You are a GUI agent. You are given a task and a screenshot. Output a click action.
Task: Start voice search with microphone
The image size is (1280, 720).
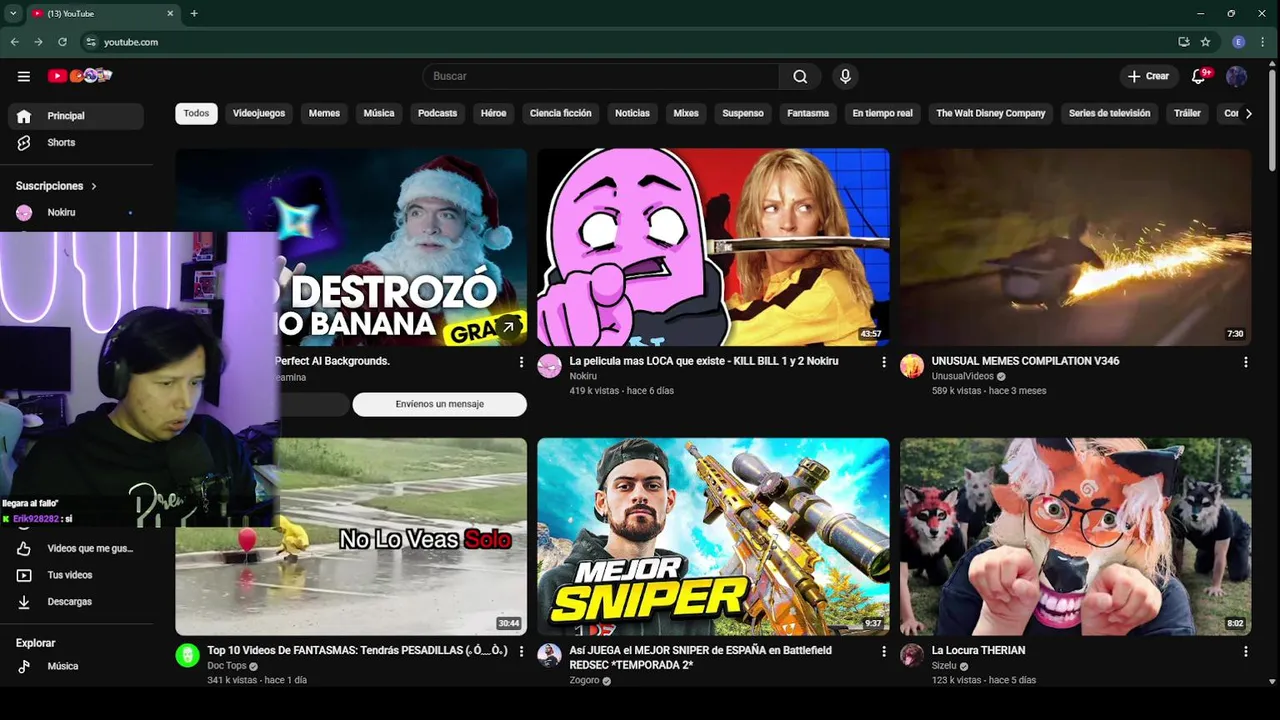coord(845,76)
